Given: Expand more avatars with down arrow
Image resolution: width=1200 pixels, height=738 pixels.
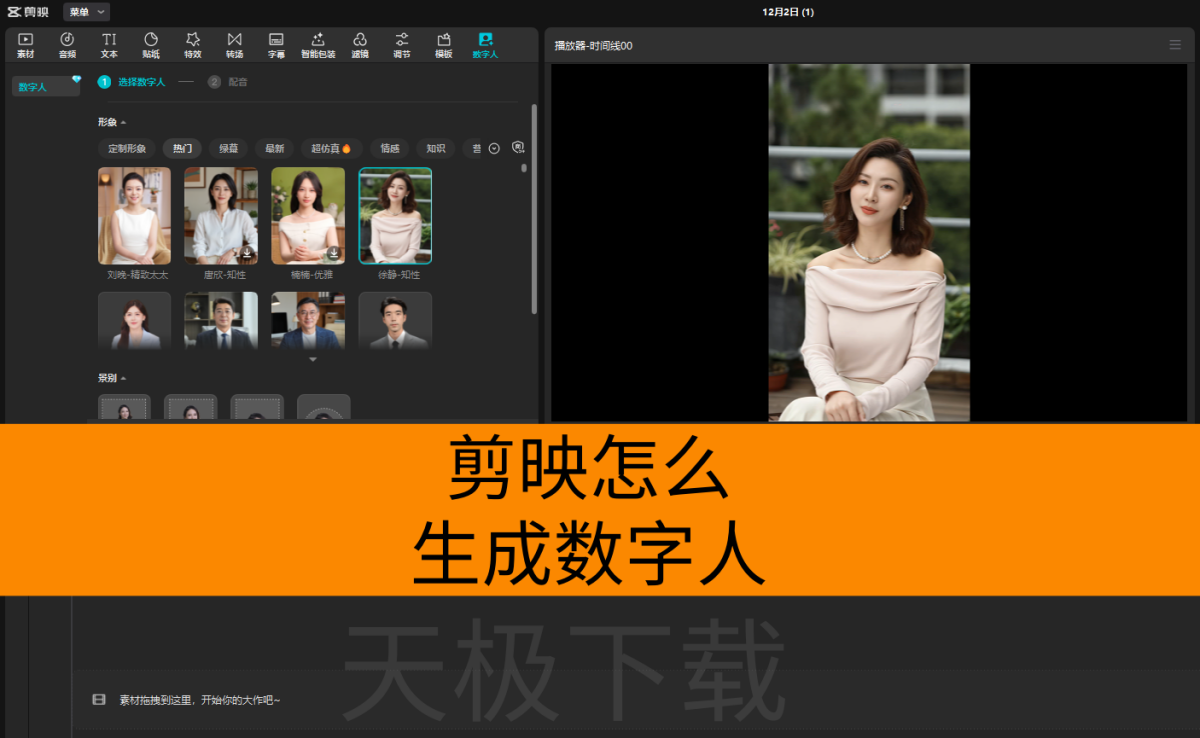Looking at the screenshot, I should click(x=313, y=359).
